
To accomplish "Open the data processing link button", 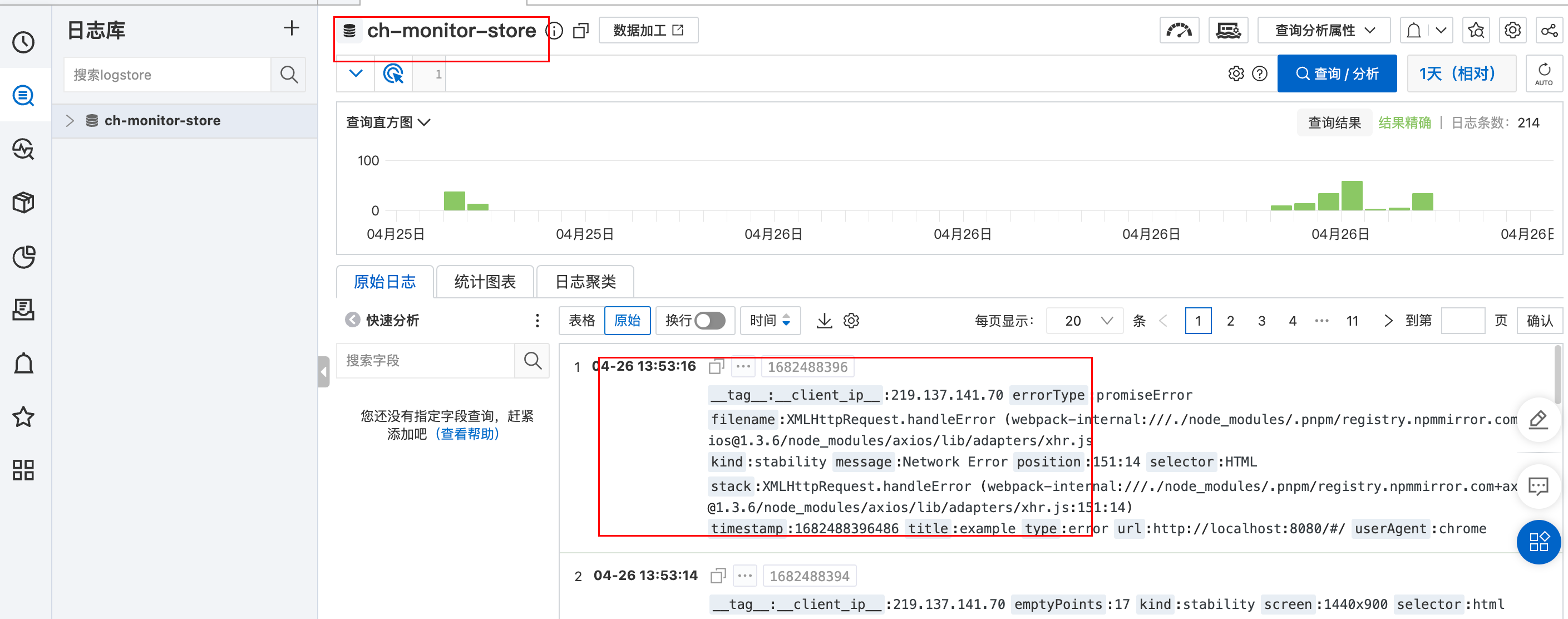I will click(648, 31).
